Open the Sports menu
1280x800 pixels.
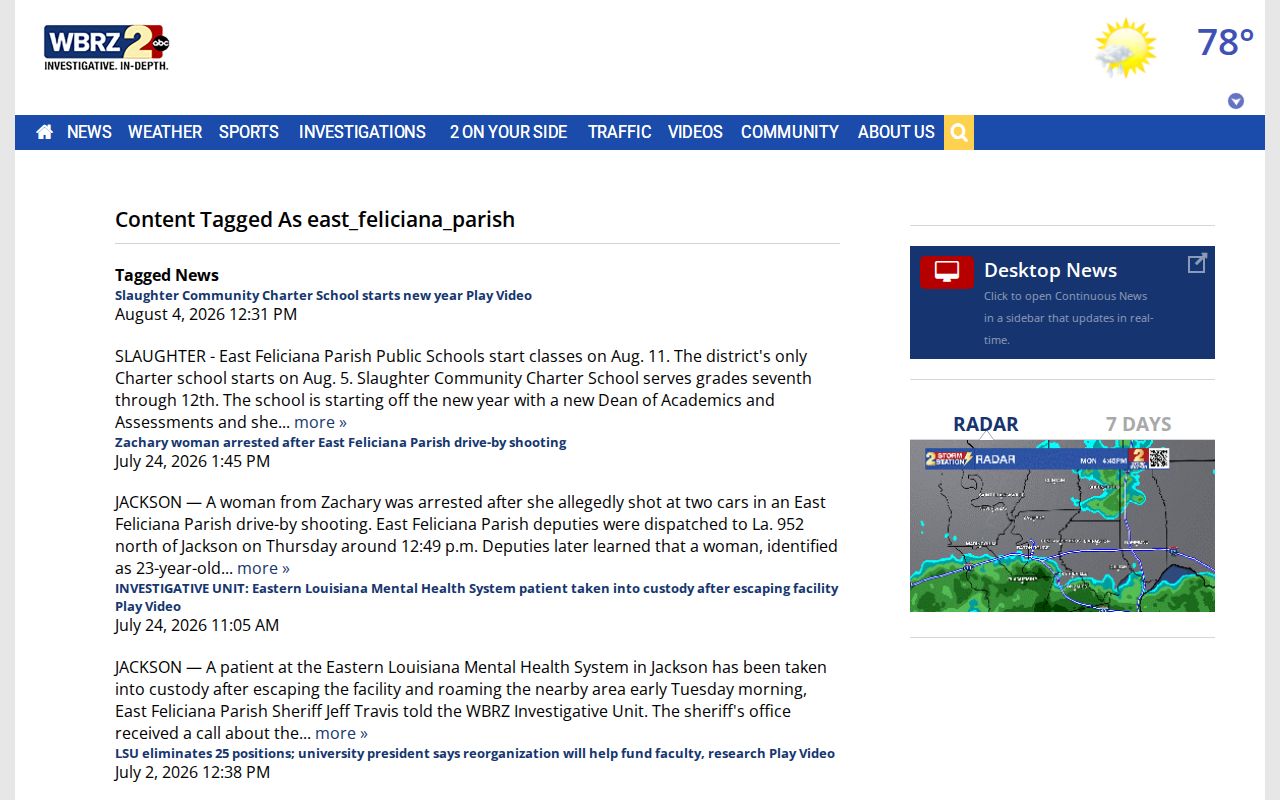249,132
